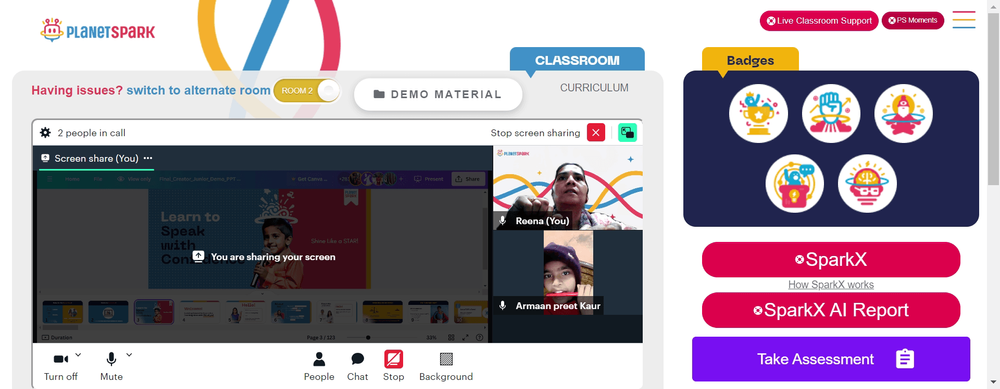Image resolution: width=1000 pixels, height=389 pixels.
Task: Select Reena (You) video tile
Action: click(x=568, y=187)
